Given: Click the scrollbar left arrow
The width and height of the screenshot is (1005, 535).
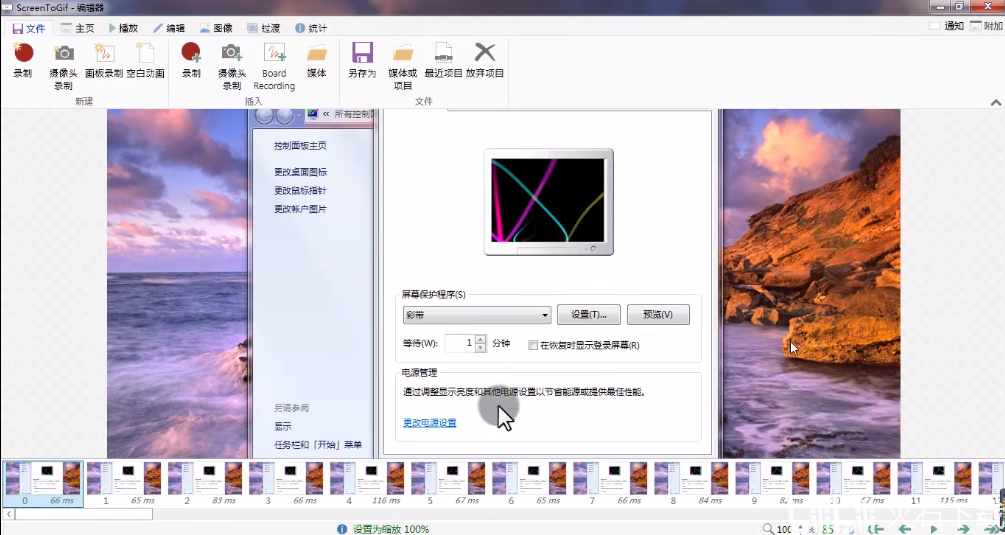Looking at the screenshot, I should click(8, 514).
